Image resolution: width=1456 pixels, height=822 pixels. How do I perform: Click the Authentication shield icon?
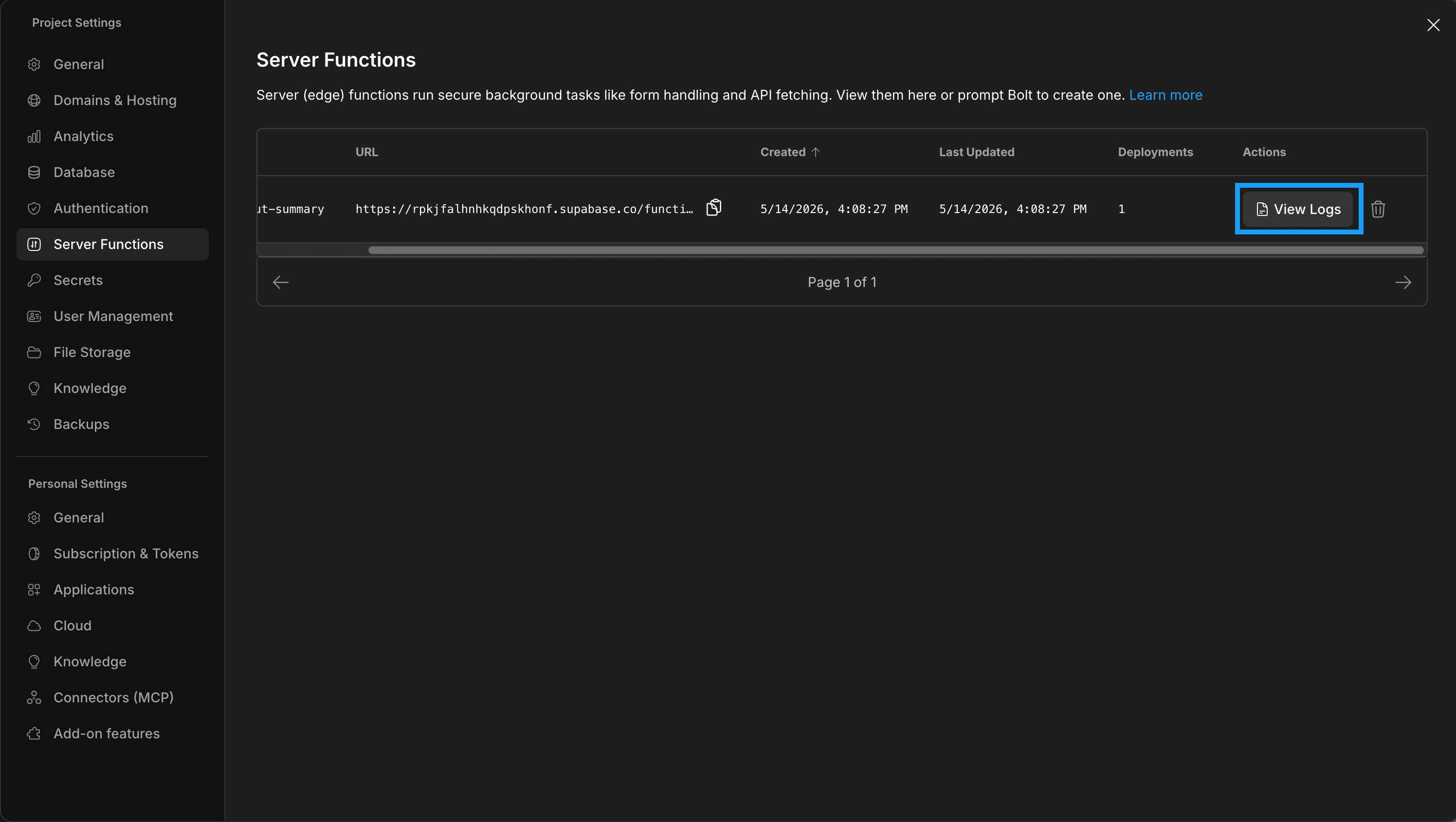34,209
